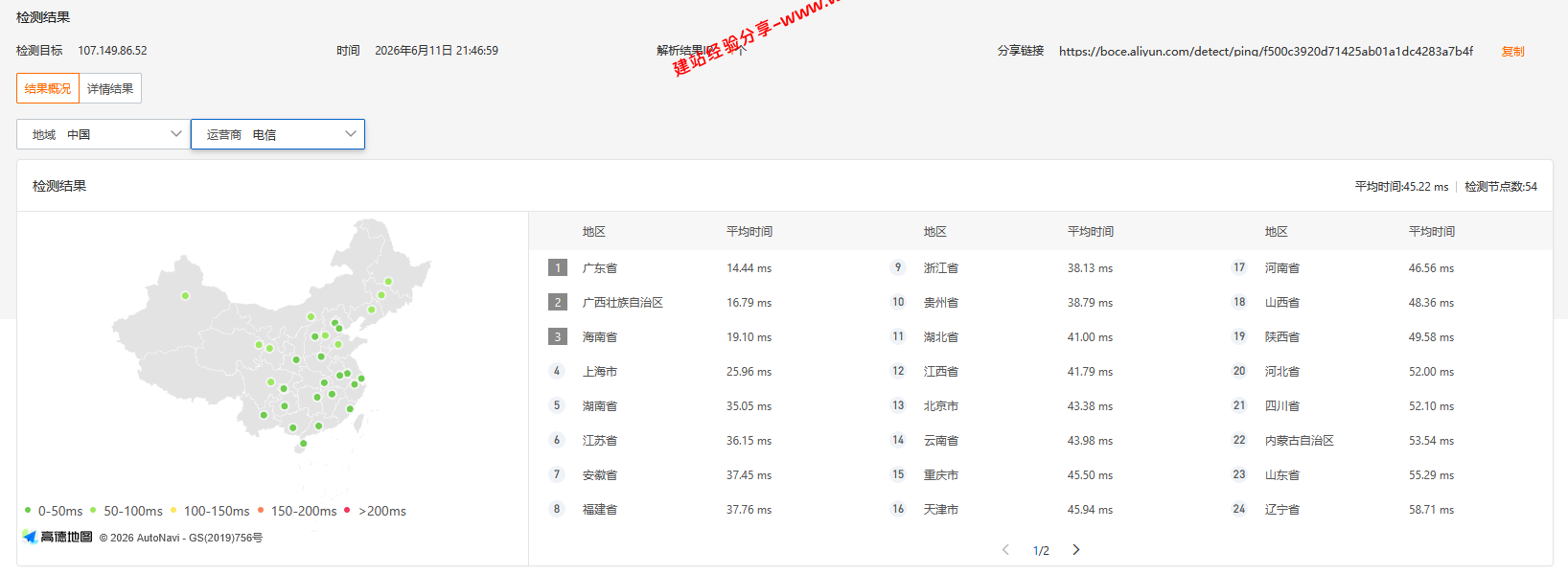Viewport: 1568px width, 575px height.
Task: Click the 100-150ms legend entry
Action: 210,511
